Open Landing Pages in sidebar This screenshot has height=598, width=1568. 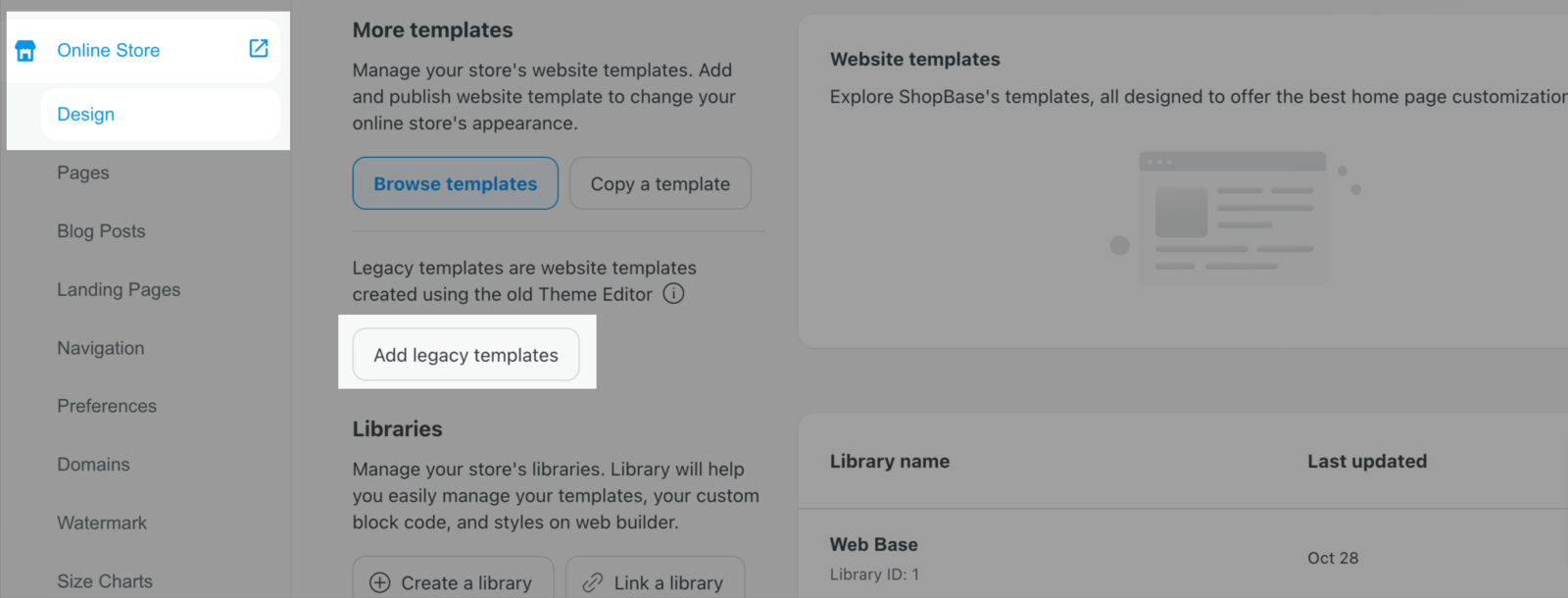(x=119, y=289)
